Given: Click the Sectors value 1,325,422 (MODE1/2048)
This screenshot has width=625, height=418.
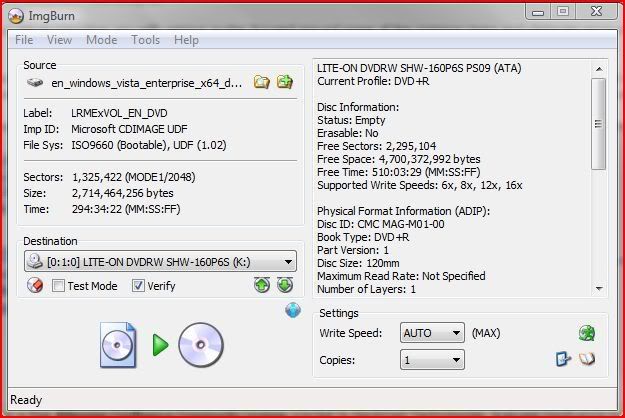Looking at the screenshot, I should click(x=134, y=177).
